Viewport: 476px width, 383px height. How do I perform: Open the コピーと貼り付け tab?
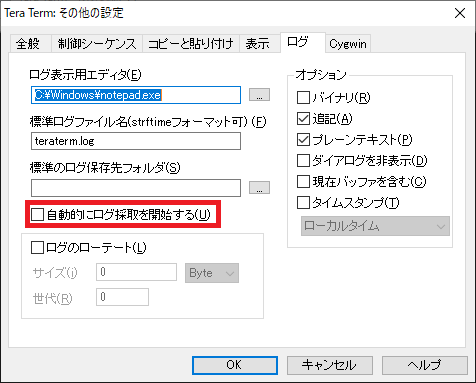pyautogui.click(x=191, y=44)
